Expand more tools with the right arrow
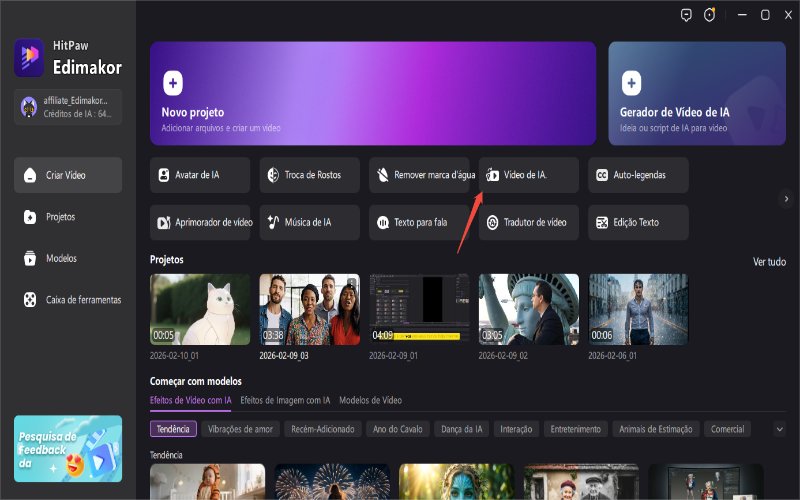The image size is (800, 500). (x=786, y=198)
